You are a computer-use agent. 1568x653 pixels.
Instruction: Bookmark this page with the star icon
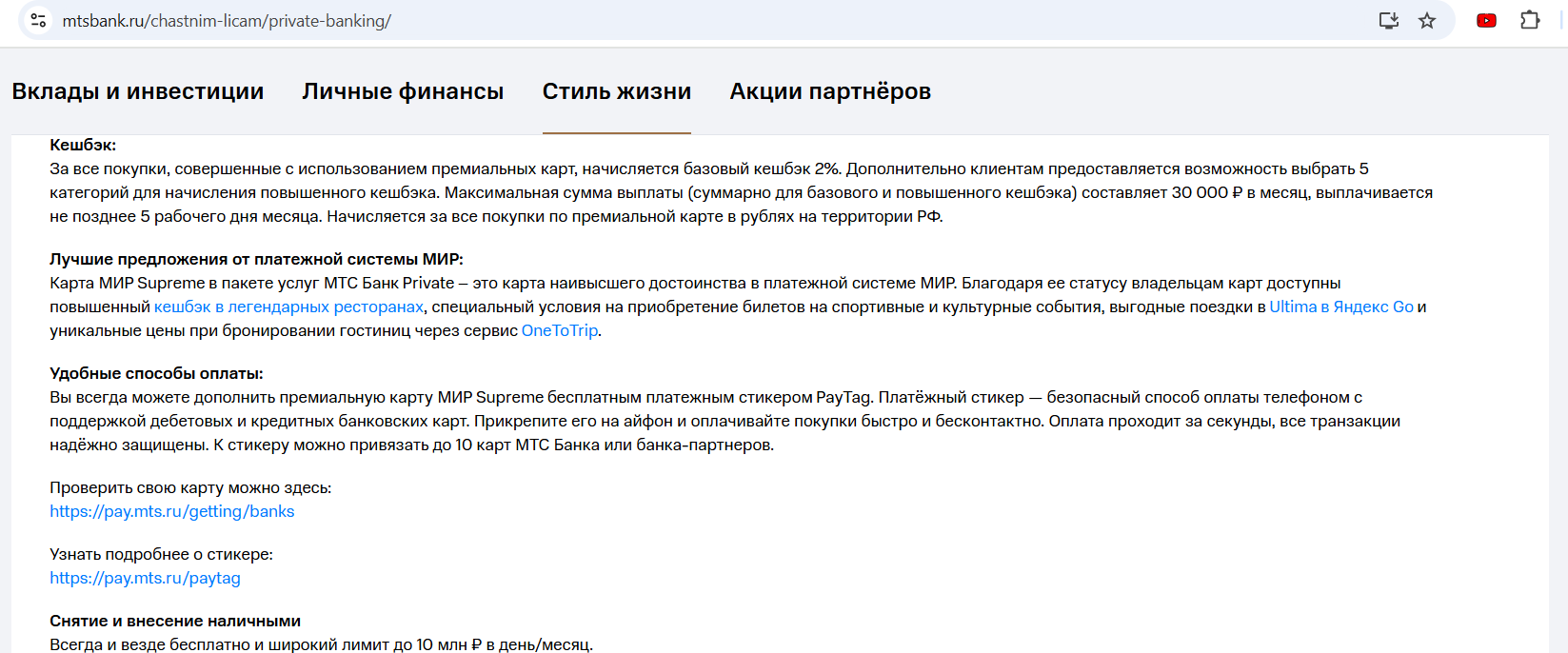tap(1427, 20)
